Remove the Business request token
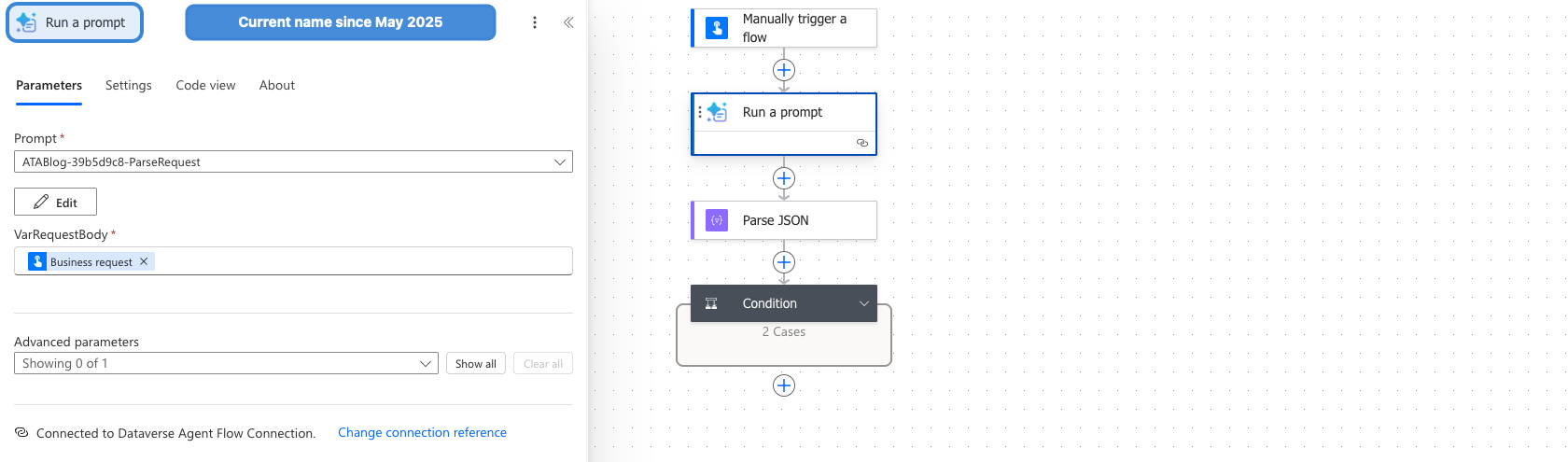Viewport: 1568px width, 462px height. (144, 261)
